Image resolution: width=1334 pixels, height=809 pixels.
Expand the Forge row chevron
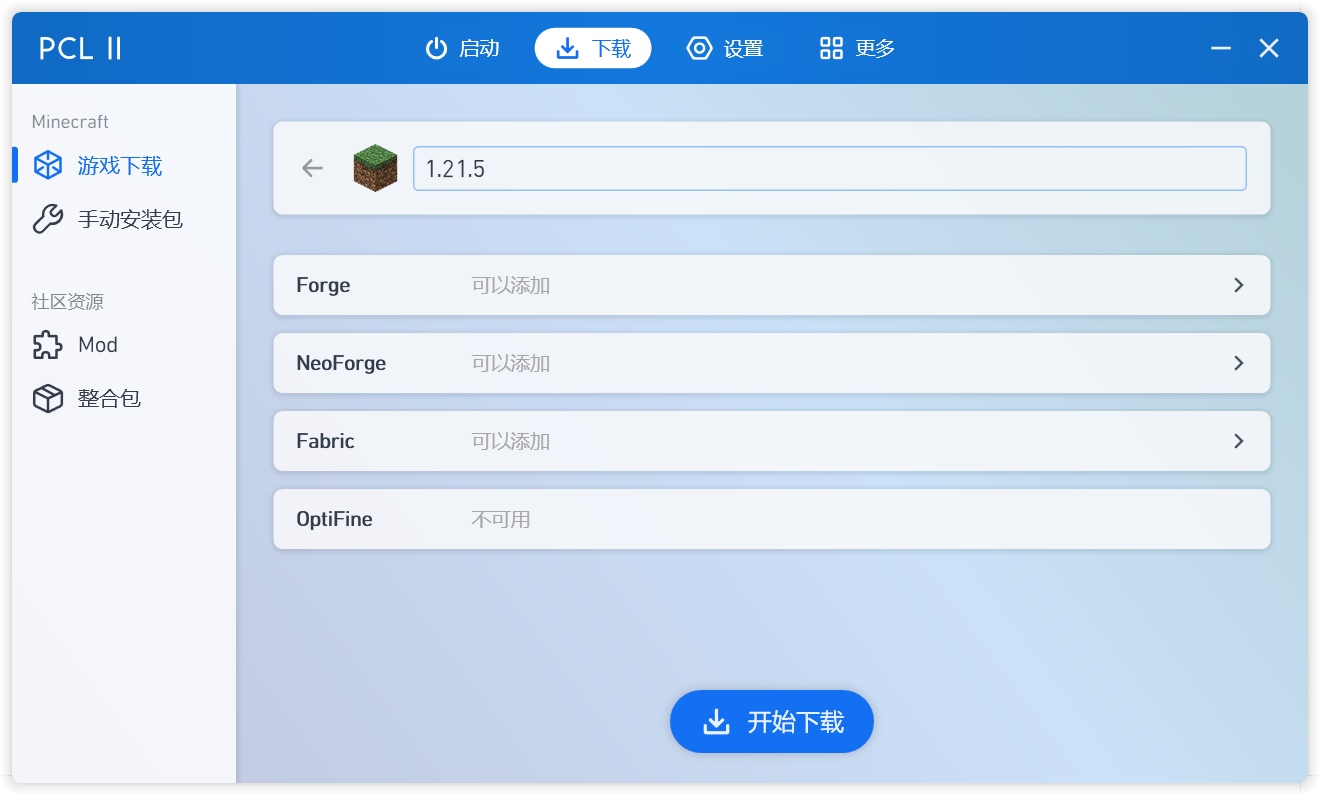1239,285
